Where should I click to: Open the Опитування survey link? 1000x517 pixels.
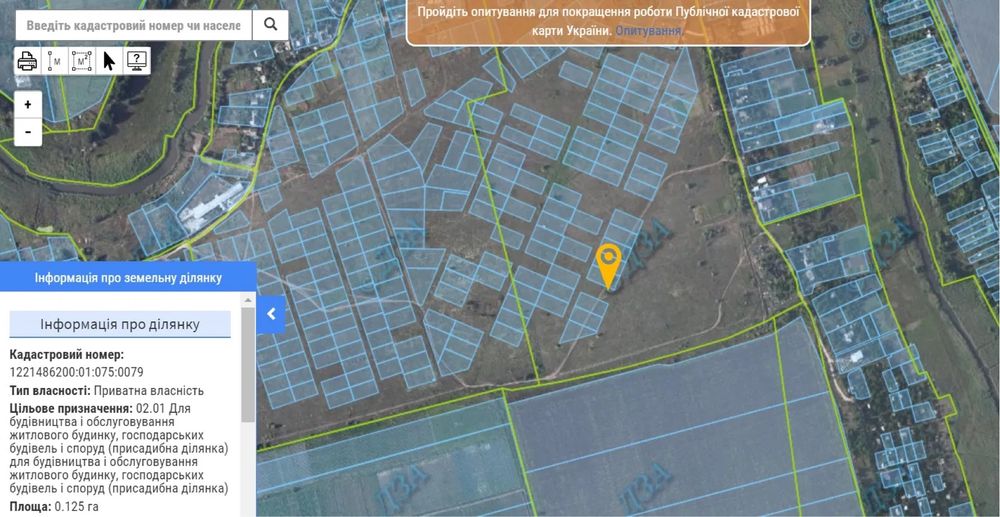coord(649,30)
